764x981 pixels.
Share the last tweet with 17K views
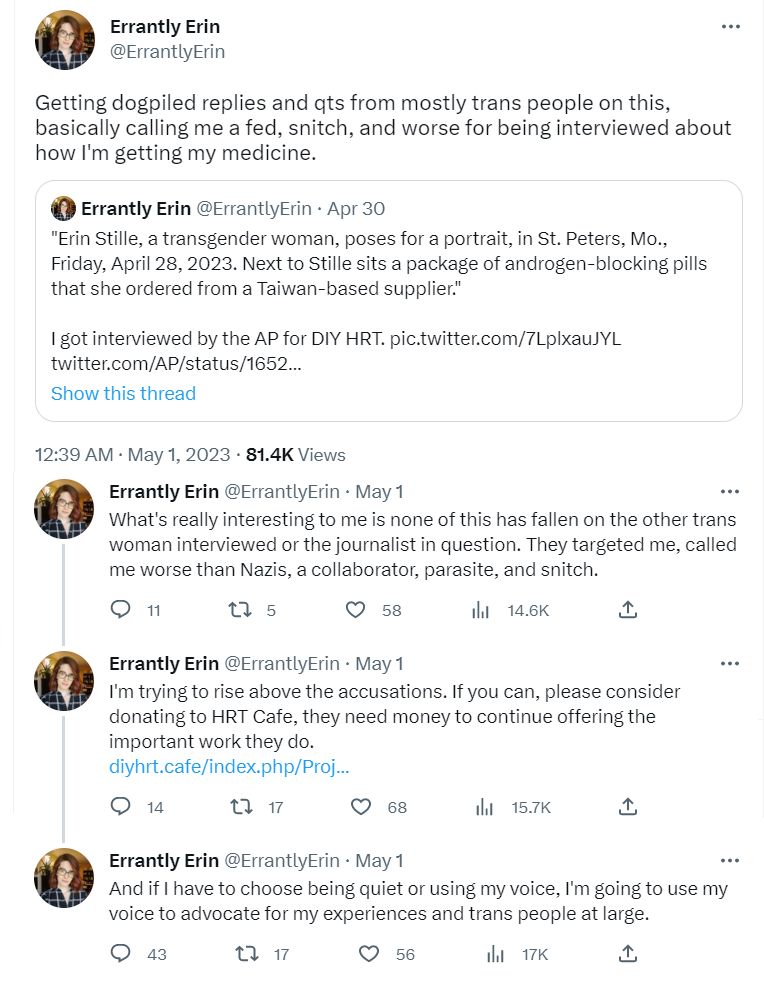[x=628, y=954]
